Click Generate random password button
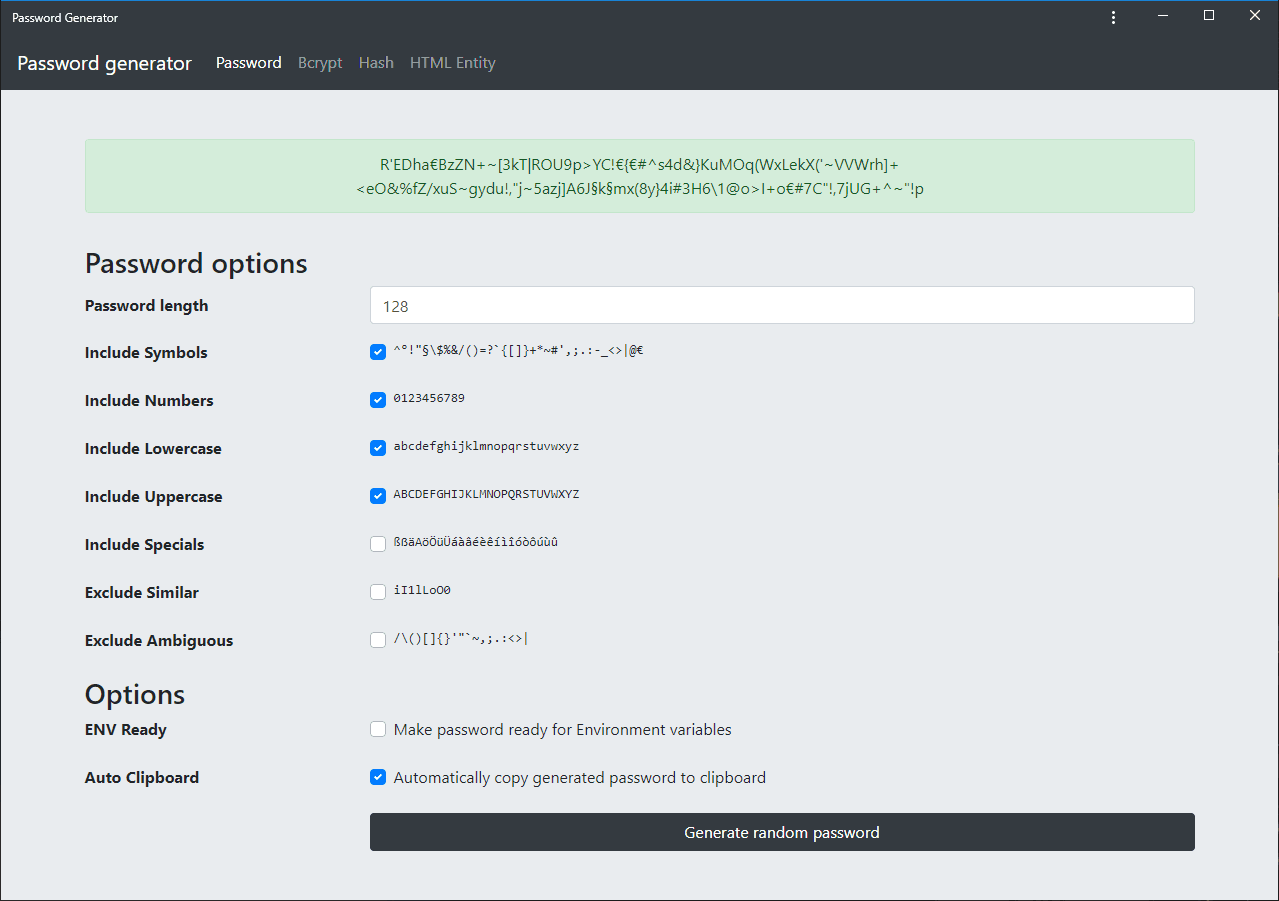Image resolution: width=1279 pixels, height=901 pixels. pos(782,832)
